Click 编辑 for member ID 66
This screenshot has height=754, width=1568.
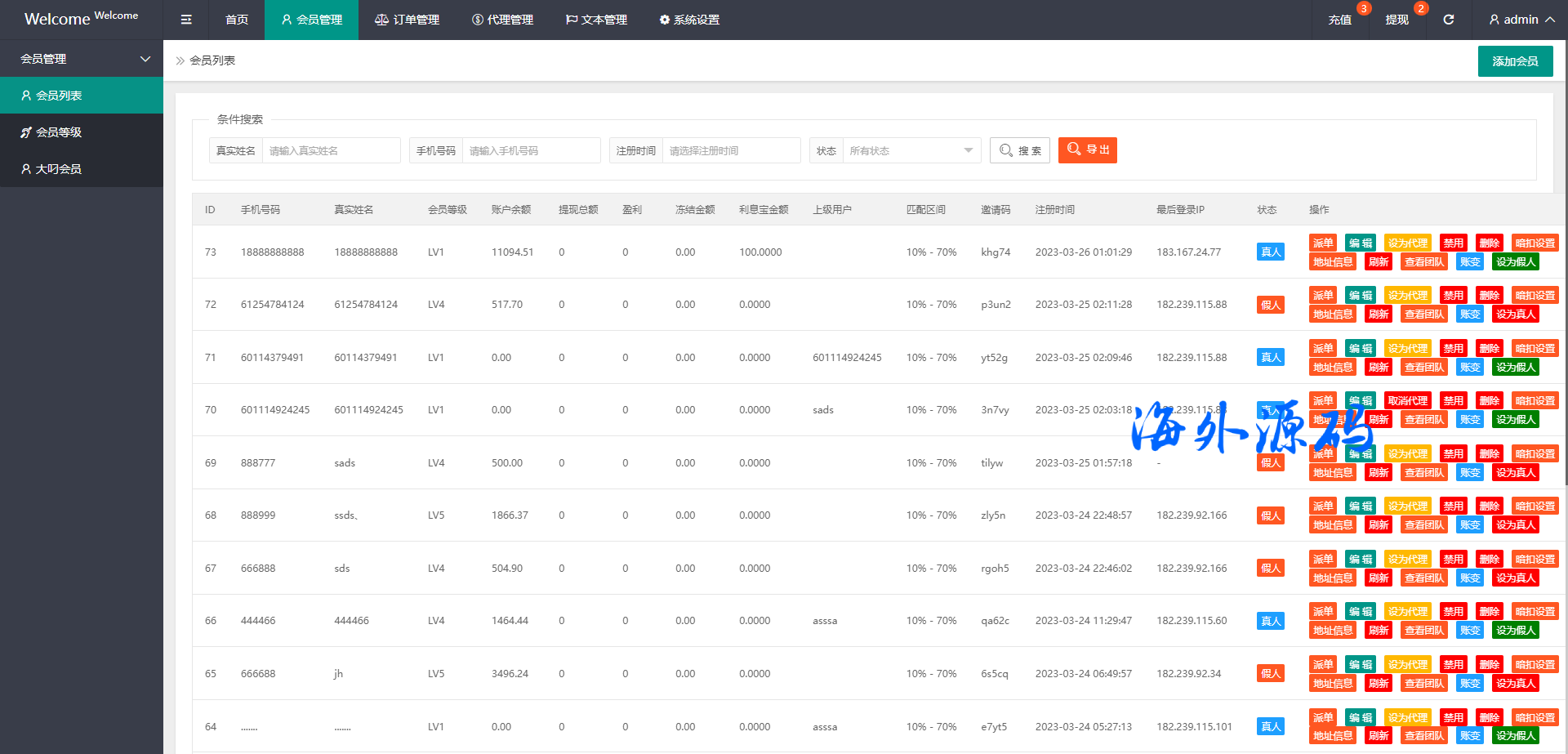(x=1360, y=612)
